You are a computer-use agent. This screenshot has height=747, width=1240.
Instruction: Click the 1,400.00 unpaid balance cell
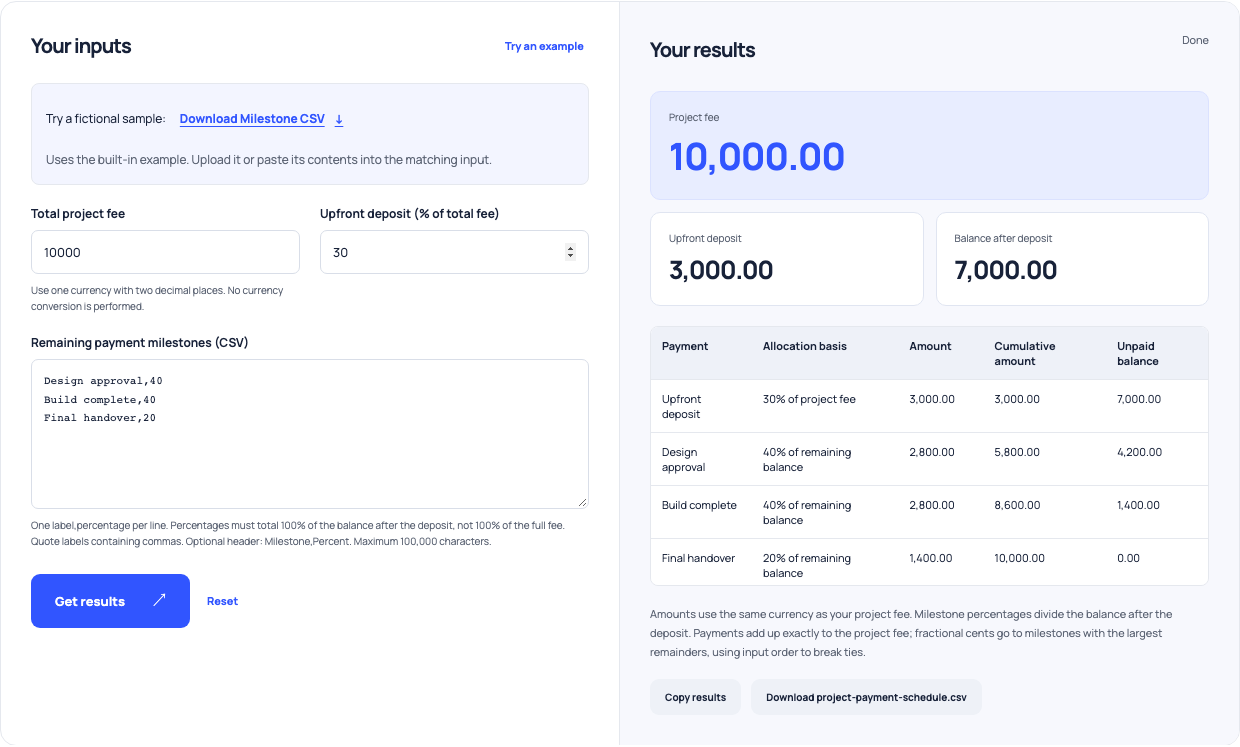tap(1139, 505)
